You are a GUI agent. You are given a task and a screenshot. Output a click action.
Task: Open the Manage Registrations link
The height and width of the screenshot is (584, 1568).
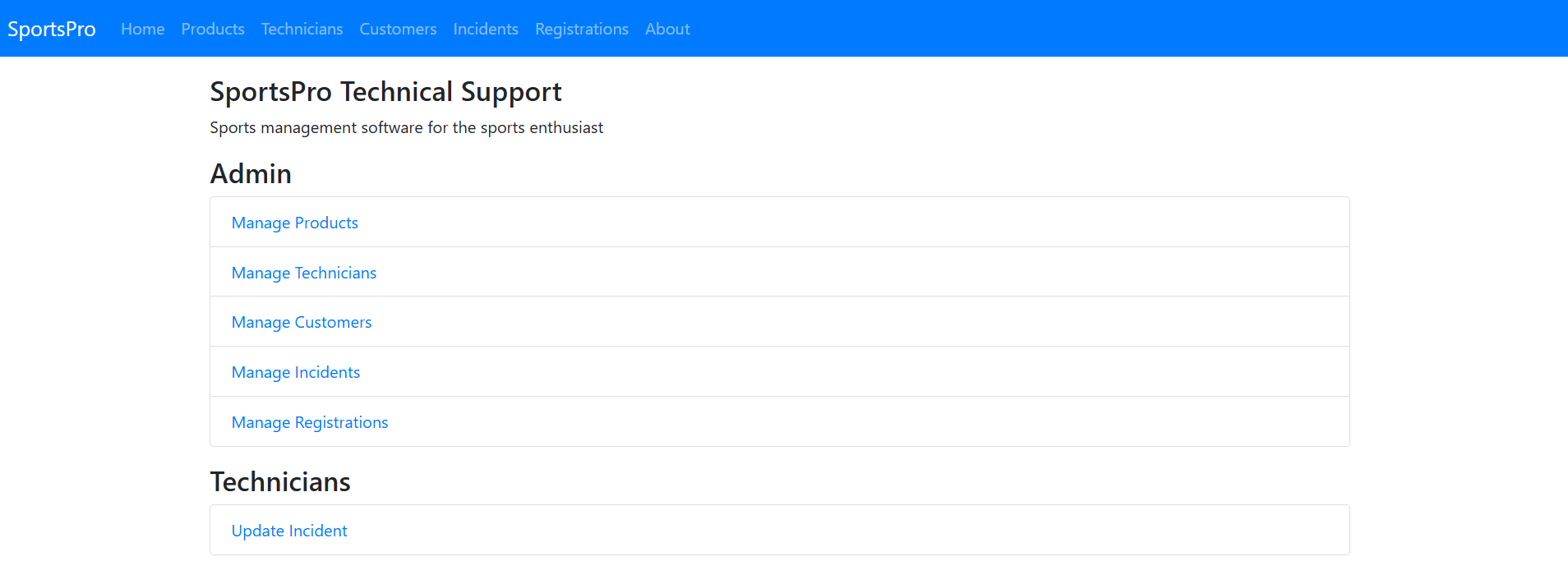coord(310,422)
